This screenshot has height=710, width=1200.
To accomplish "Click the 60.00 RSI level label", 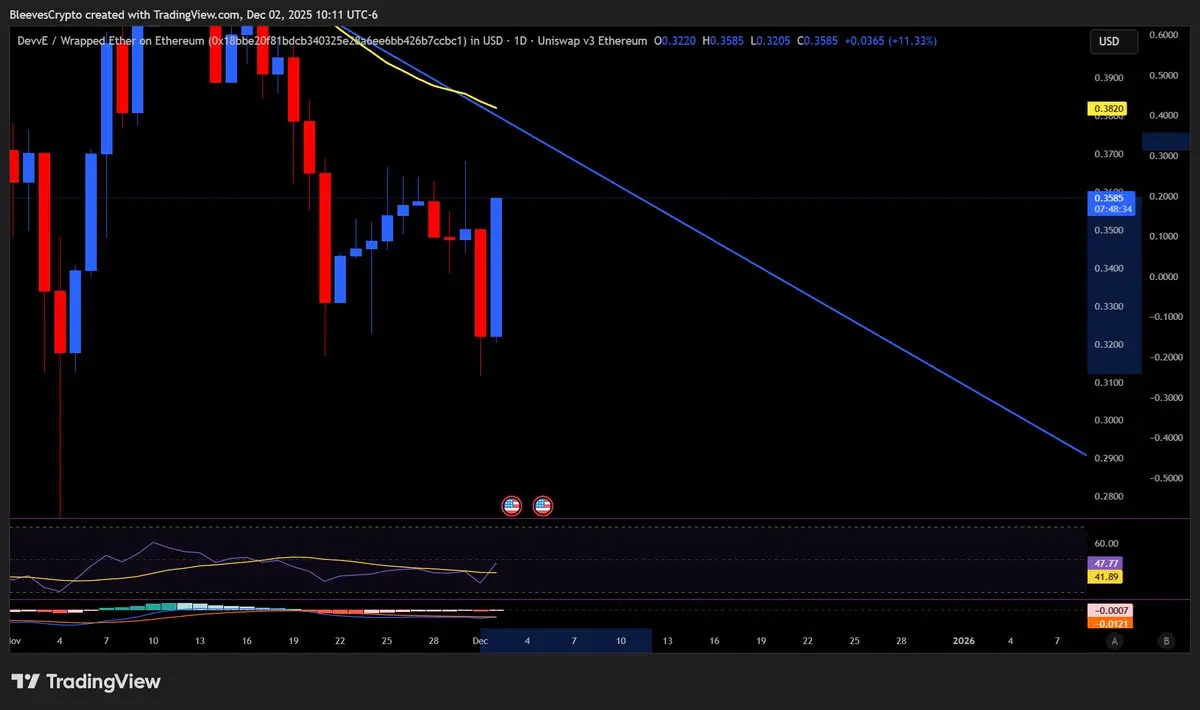I will [1106, 543].
